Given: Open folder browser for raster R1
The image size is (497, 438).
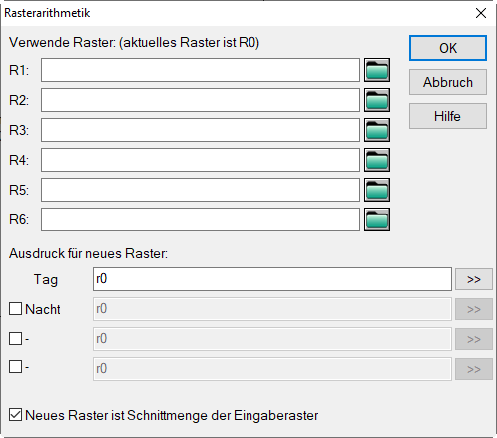Looking at the screenshot, I should [x=377, y=70].
